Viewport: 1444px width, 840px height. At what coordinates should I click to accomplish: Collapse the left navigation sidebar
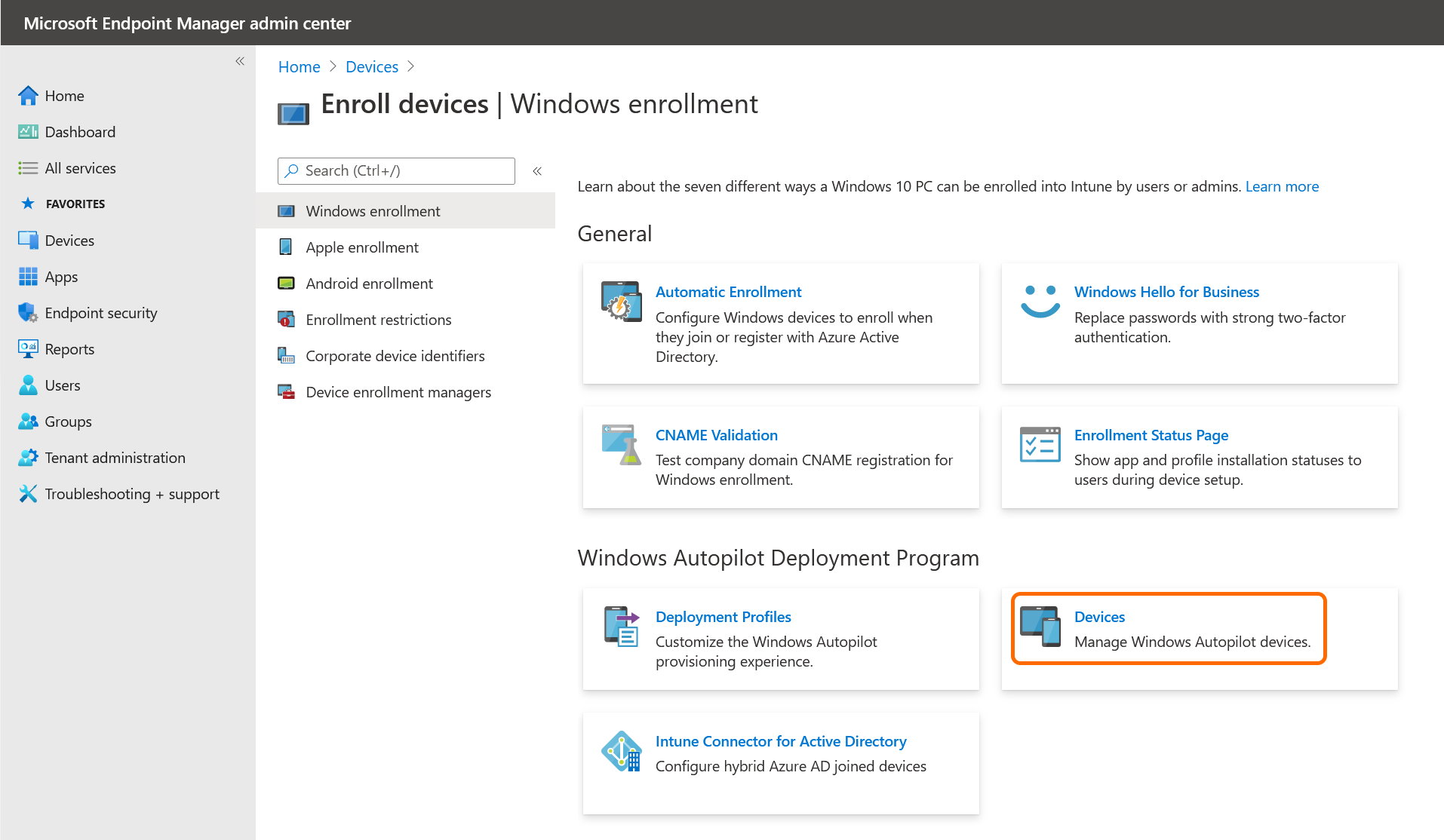[x=240, y=61]
